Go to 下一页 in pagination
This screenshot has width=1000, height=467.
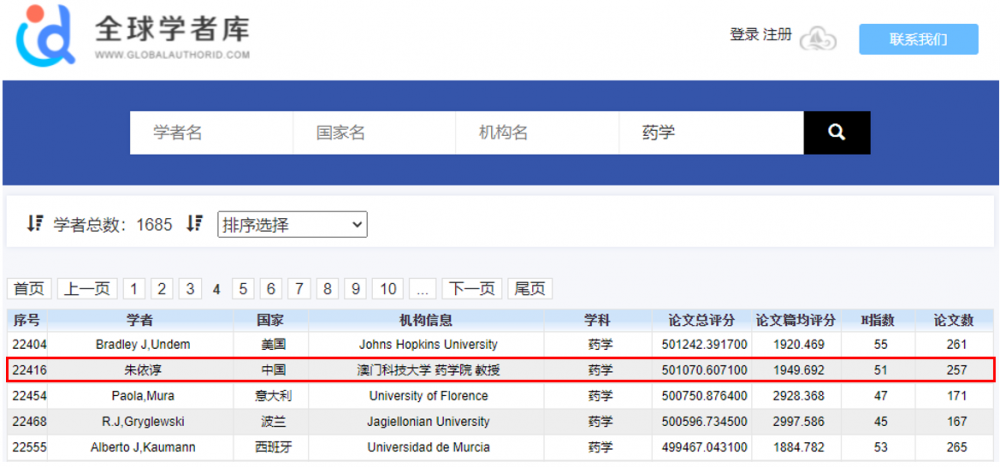coord(471,289)
